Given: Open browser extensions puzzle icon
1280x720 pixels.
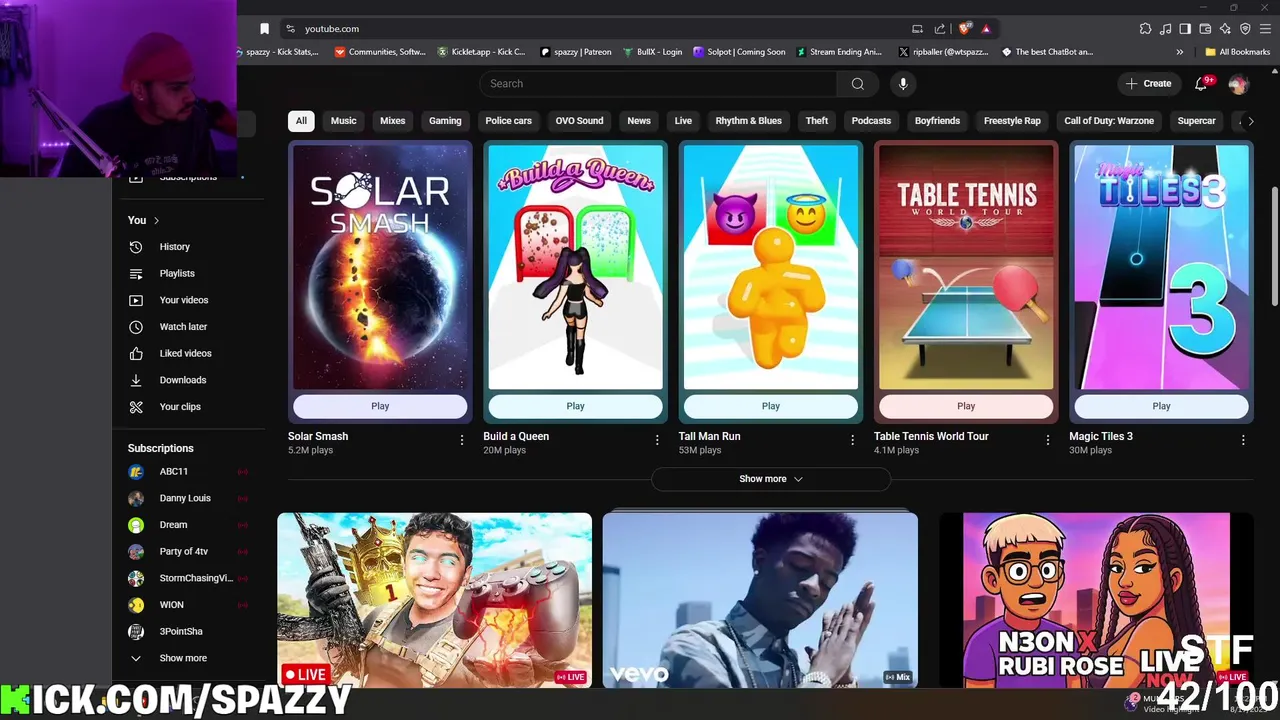Looking at the screenshot, I should point(1145,29).
